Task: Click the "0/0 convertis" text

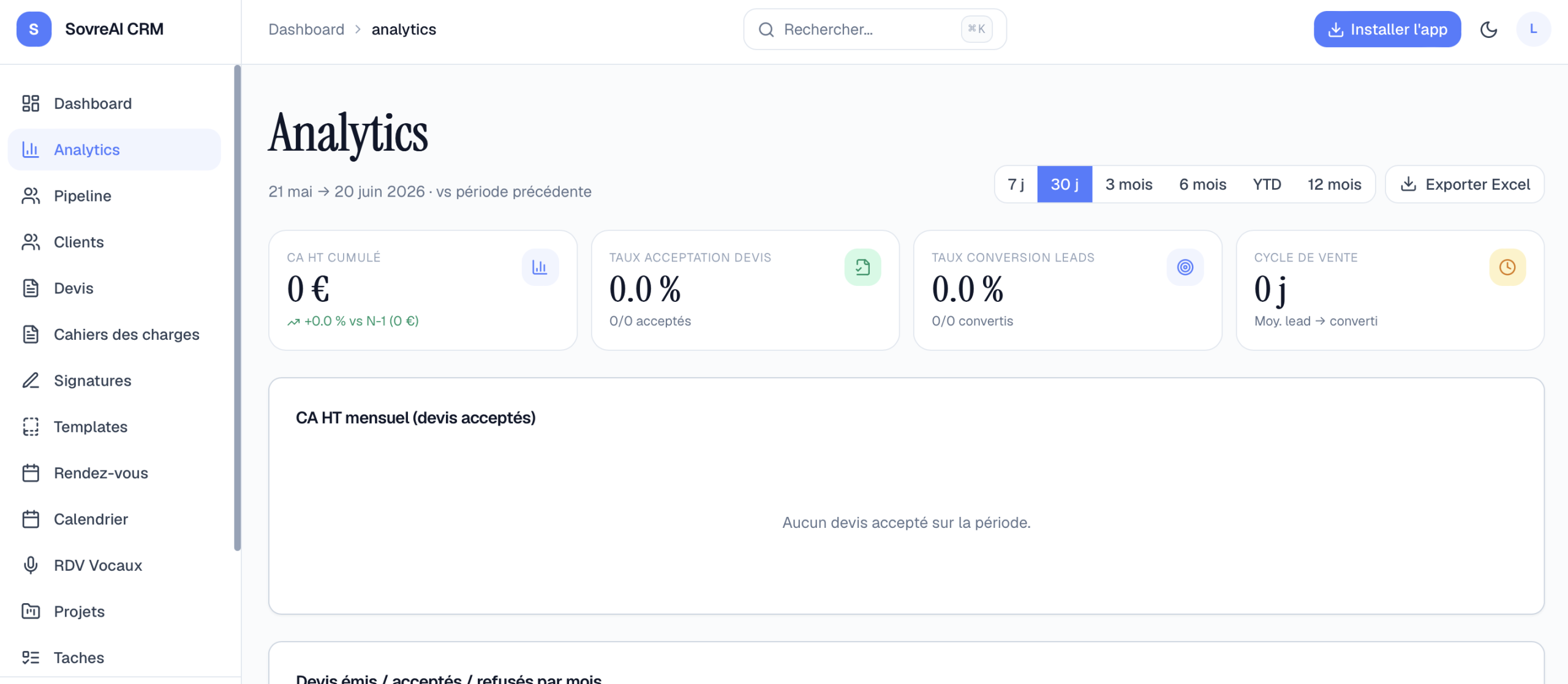Action: coord(972,321)
